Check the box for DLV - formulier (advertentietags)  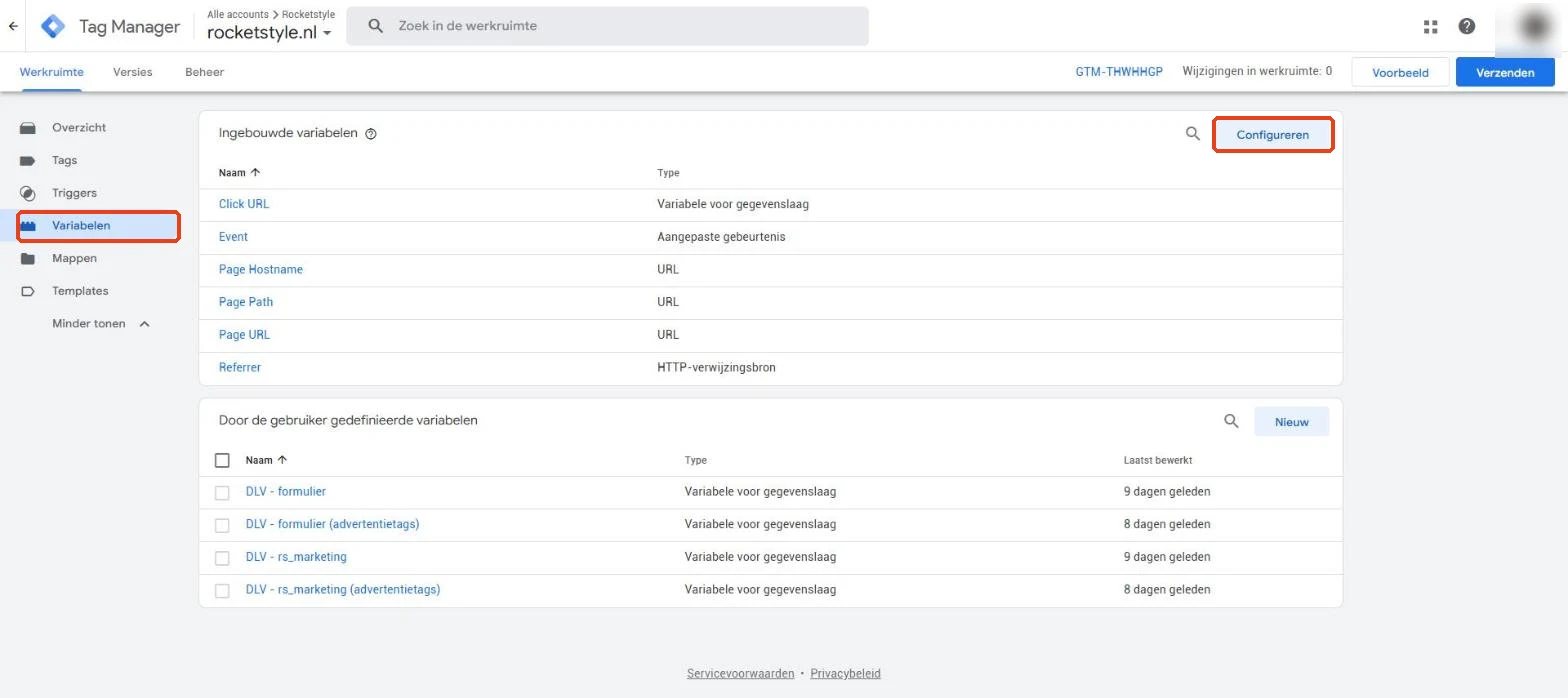point(222,525)
